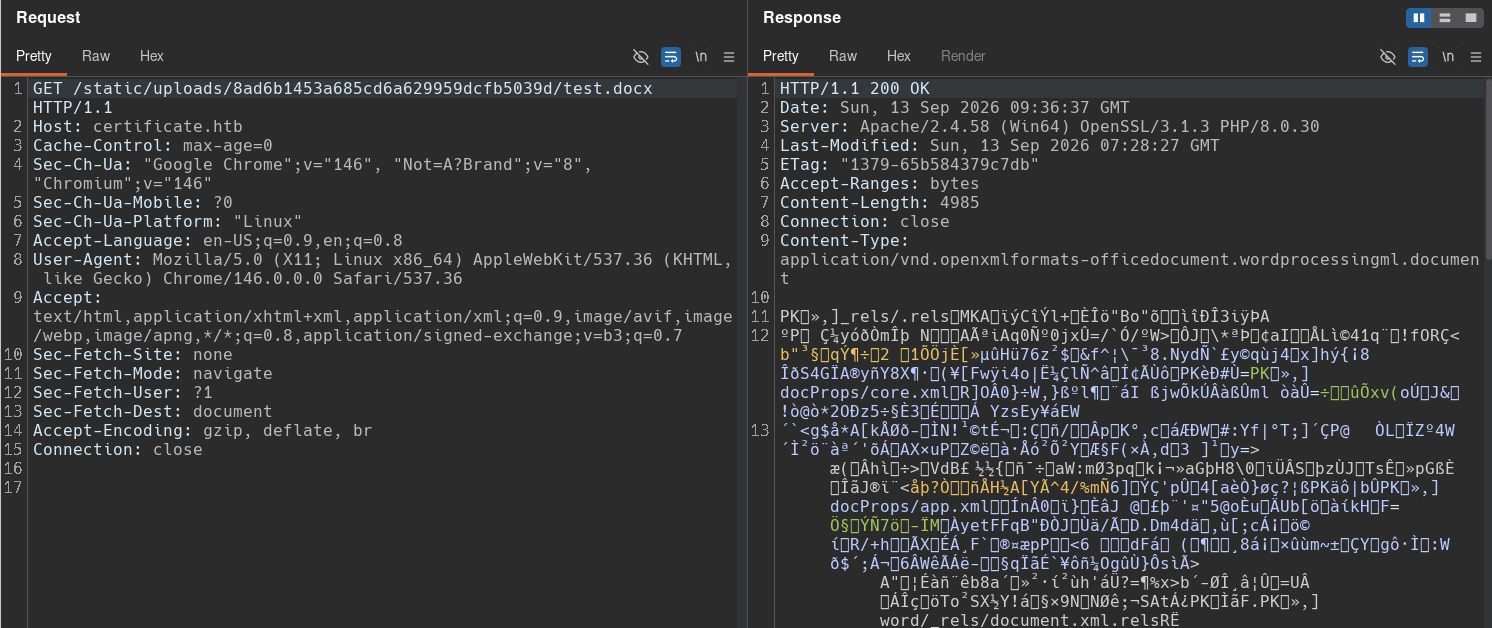Click 'Sec-Ch-Ua-Platform: "Linux"' header line
The image size is (1492, 628).
(x=168, y=222)
